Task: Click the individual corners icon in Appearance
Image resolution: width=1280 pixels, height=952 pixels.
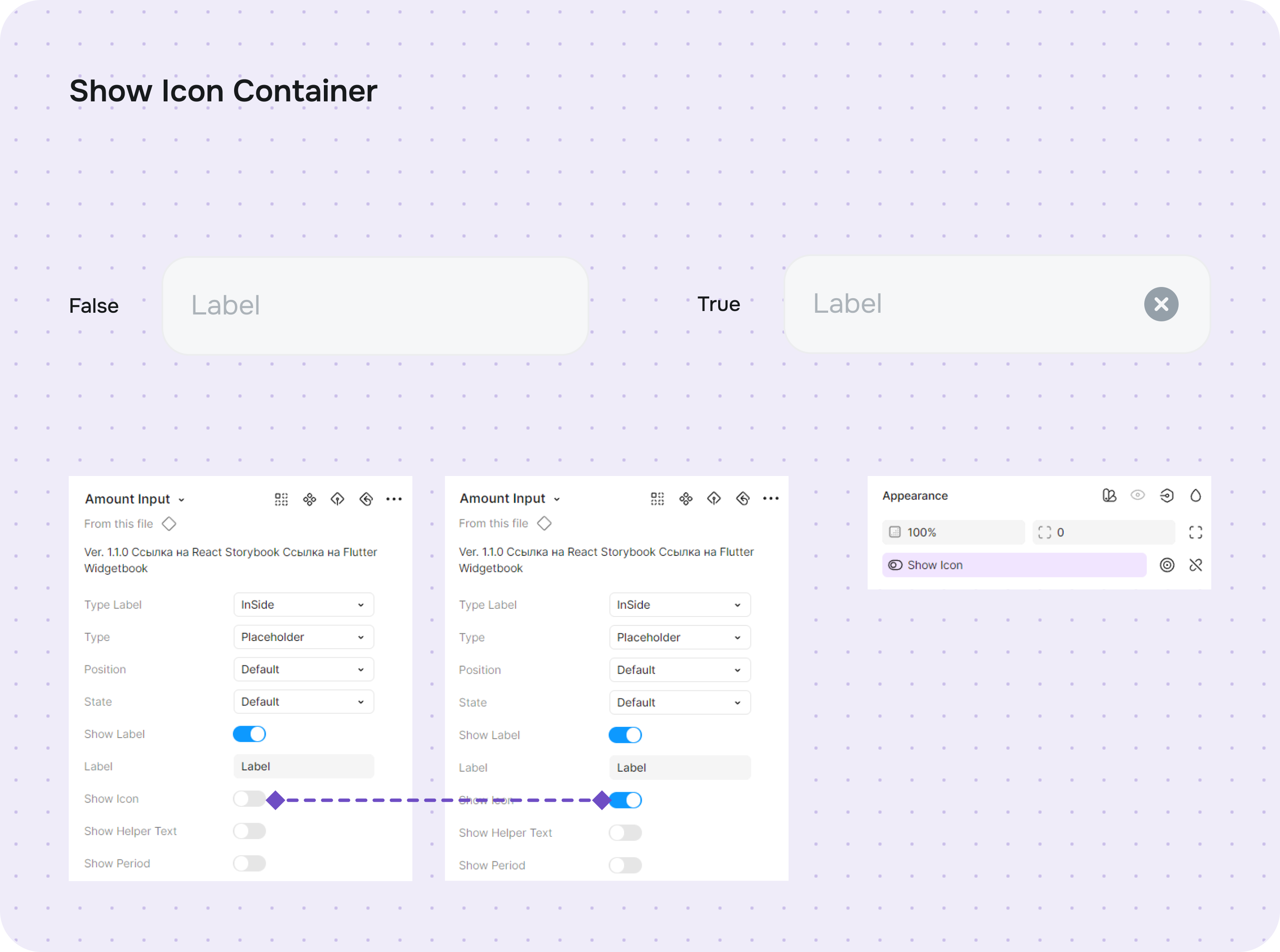Action: [1195, 532]
